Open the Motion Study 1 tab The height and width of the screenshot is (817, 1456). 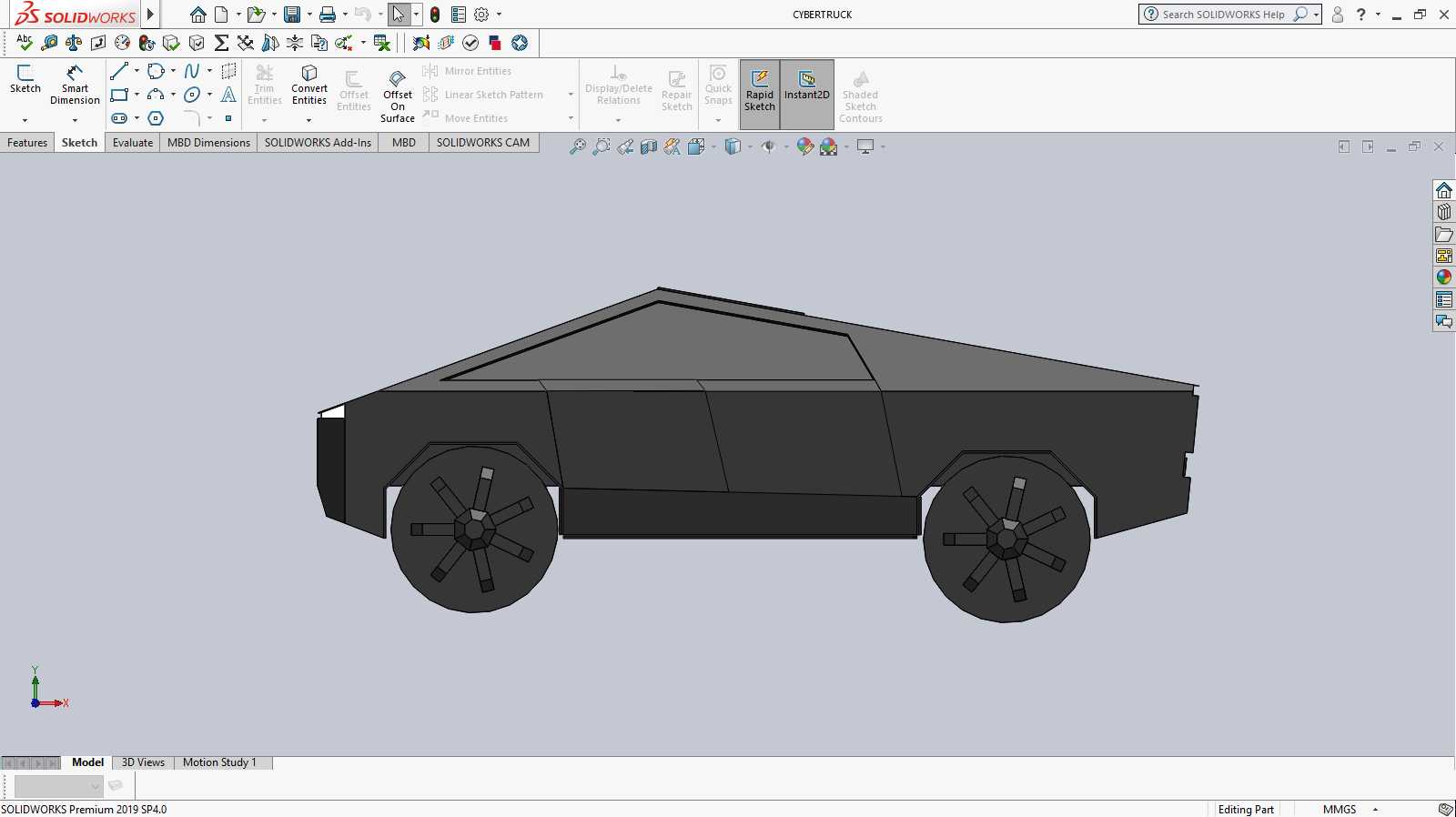(x=219, y=762)
